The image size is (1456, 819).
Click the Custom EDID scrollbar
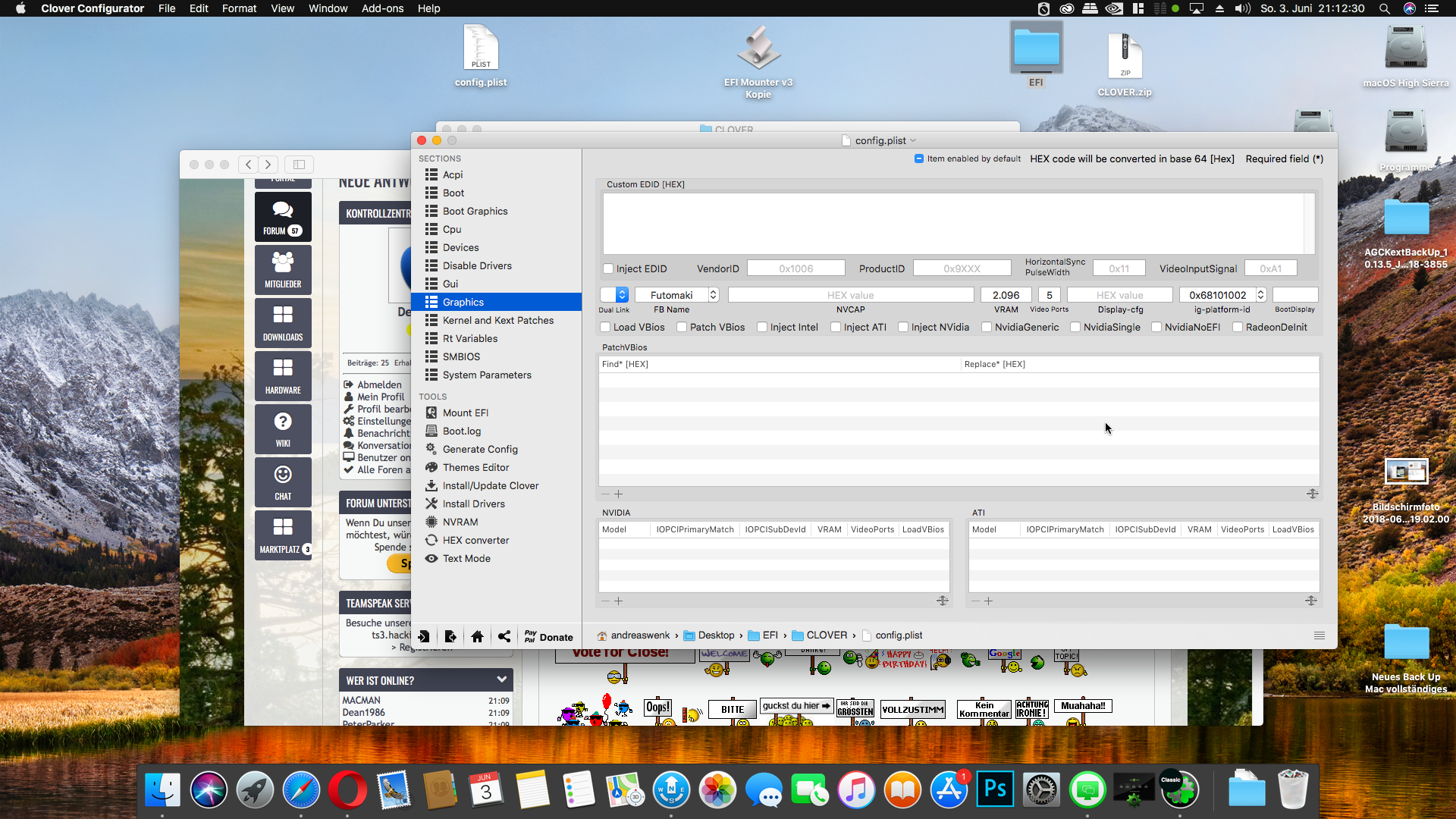point(1309,223)
